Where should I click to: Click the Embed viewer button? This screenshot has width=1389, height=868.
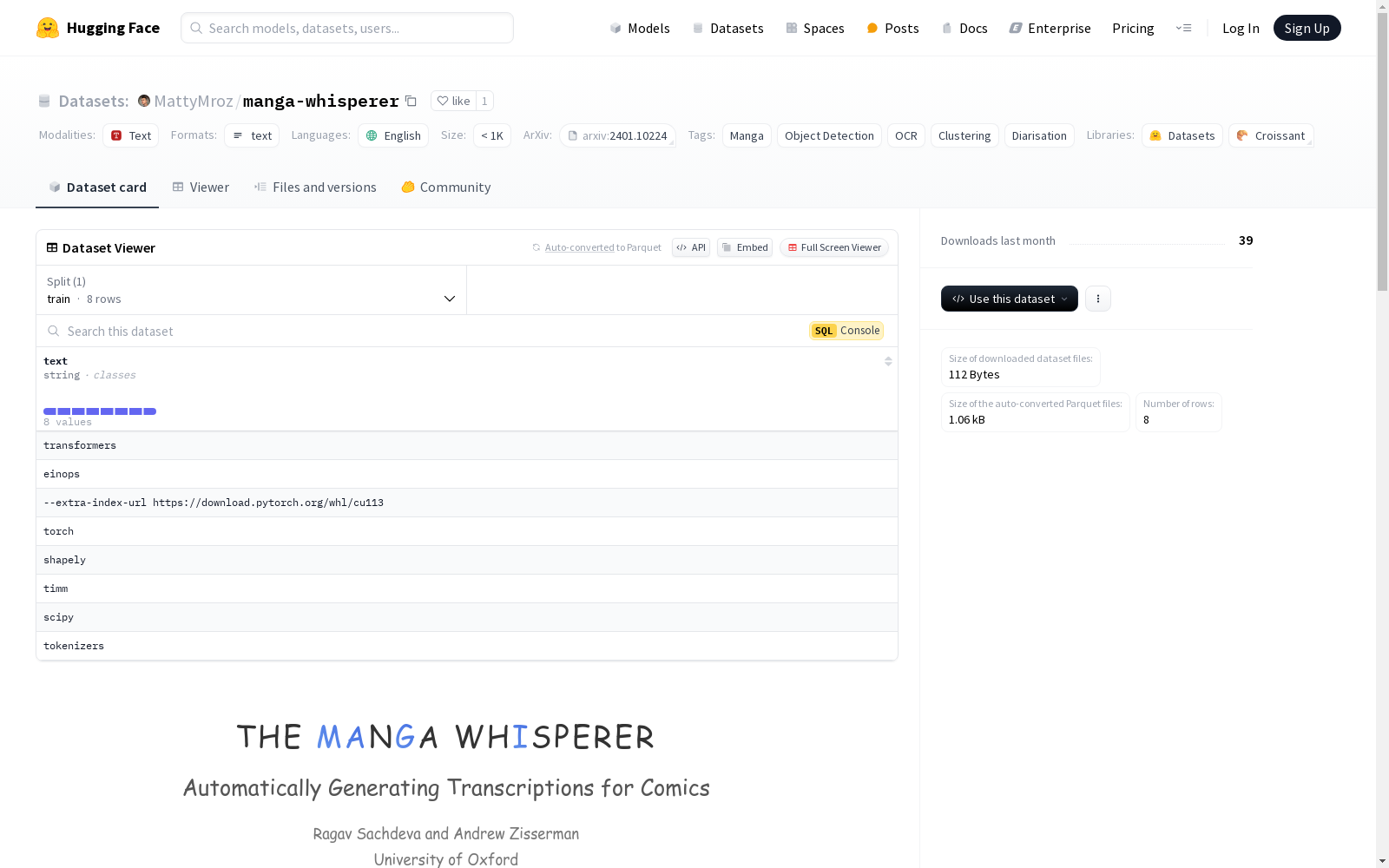click(745, 247)
